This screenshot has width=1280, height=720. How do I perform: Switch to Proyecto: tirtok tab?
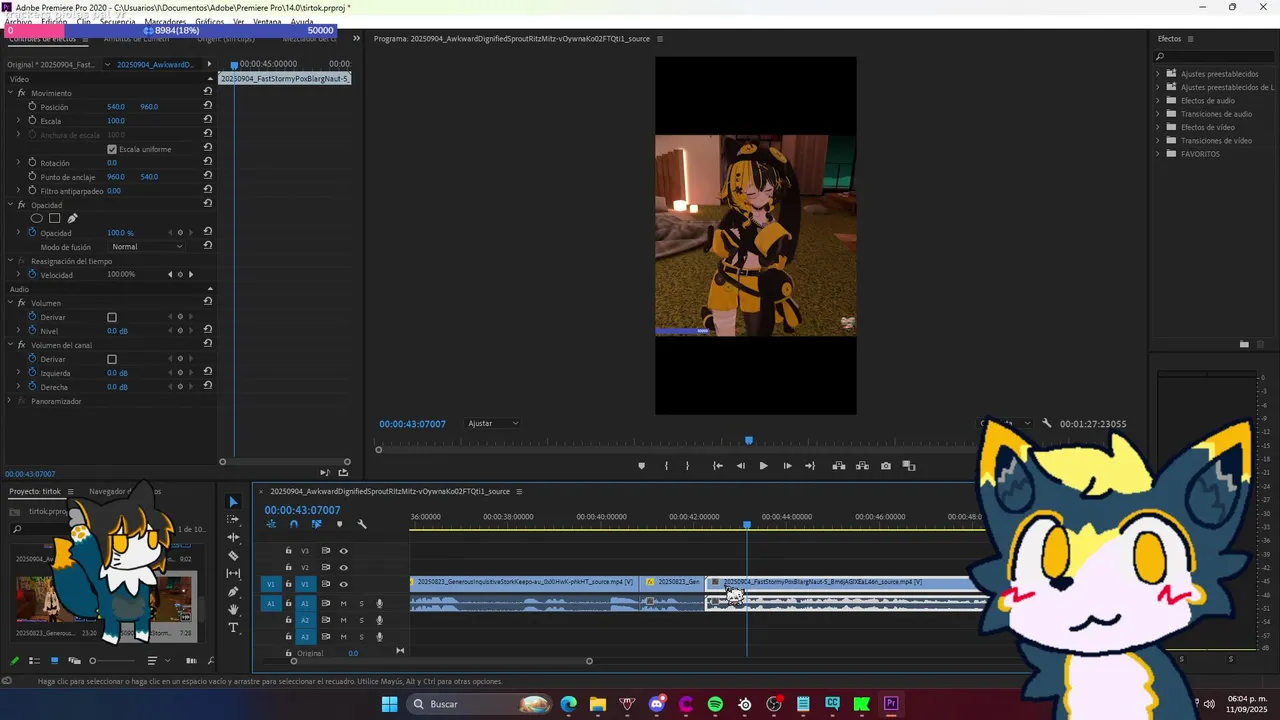pos(35,491)
